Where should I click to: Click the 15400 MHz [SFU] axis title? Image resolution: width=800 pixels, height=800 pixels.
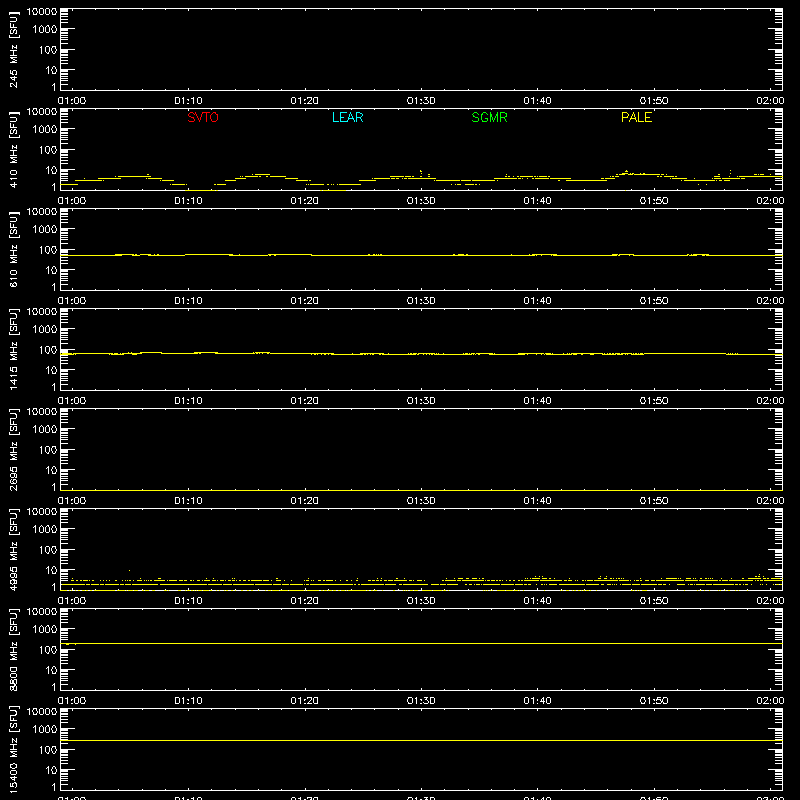[13, 749]
